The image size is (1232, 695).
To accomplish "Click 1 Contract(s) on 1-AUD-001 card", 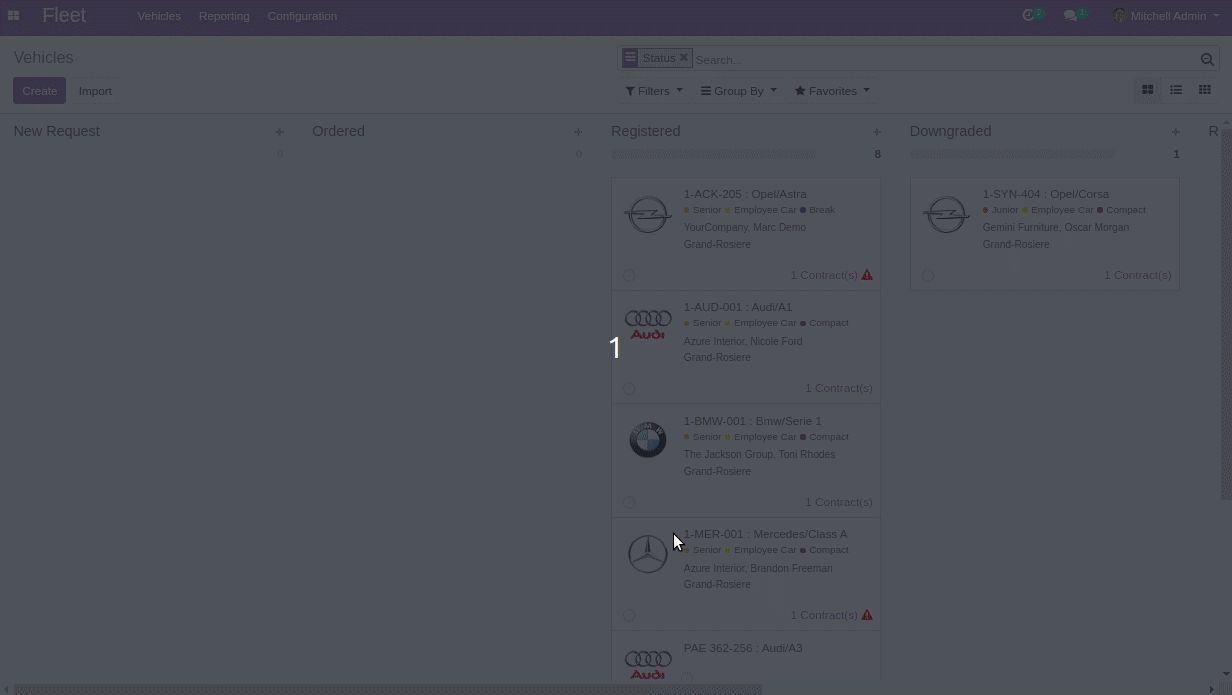I will [x=839, y=388].
